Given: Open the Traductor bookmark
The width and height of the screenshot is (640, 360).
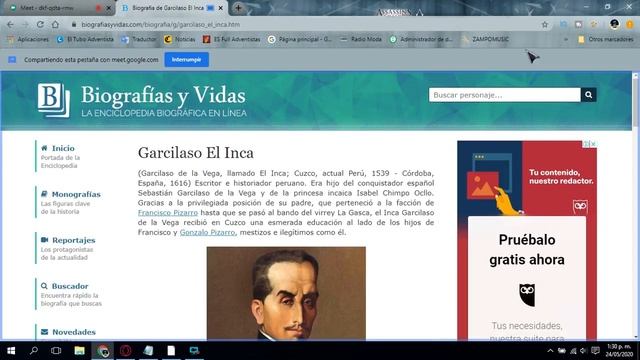Looking at the screenshot, I should 139,39.
